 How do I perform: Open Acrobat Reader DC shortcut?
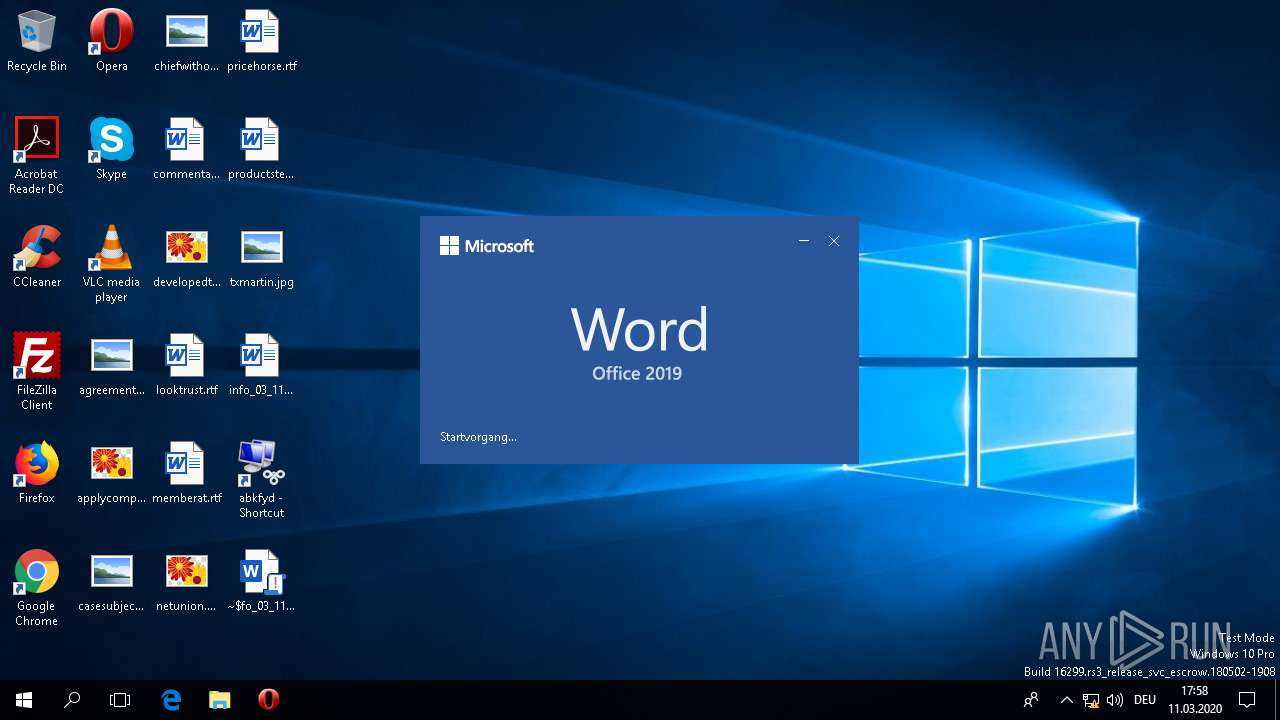(x=37, y=156)
